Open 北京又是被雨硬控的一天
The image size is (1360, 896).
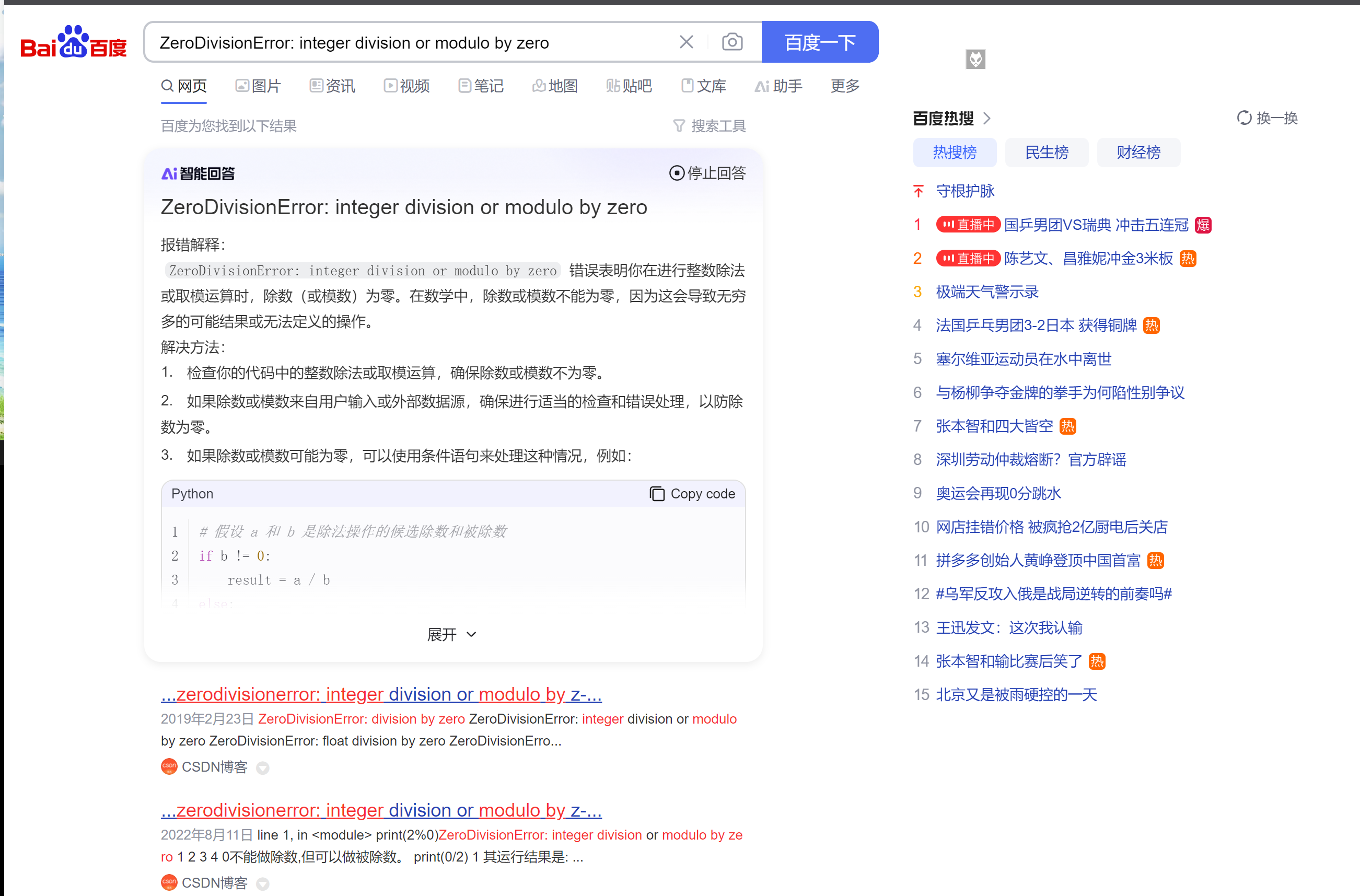(x=1017, y=695)
